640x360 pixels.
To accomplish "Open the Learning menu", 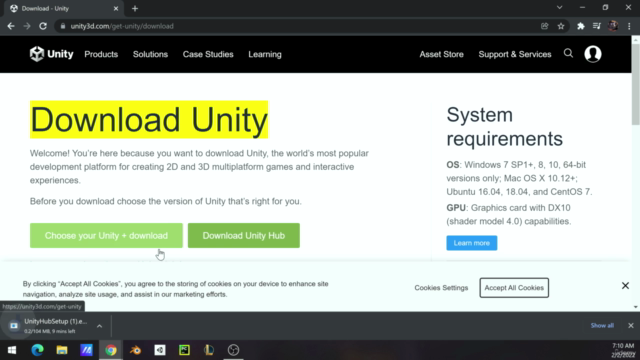I will tap(265, 54).
